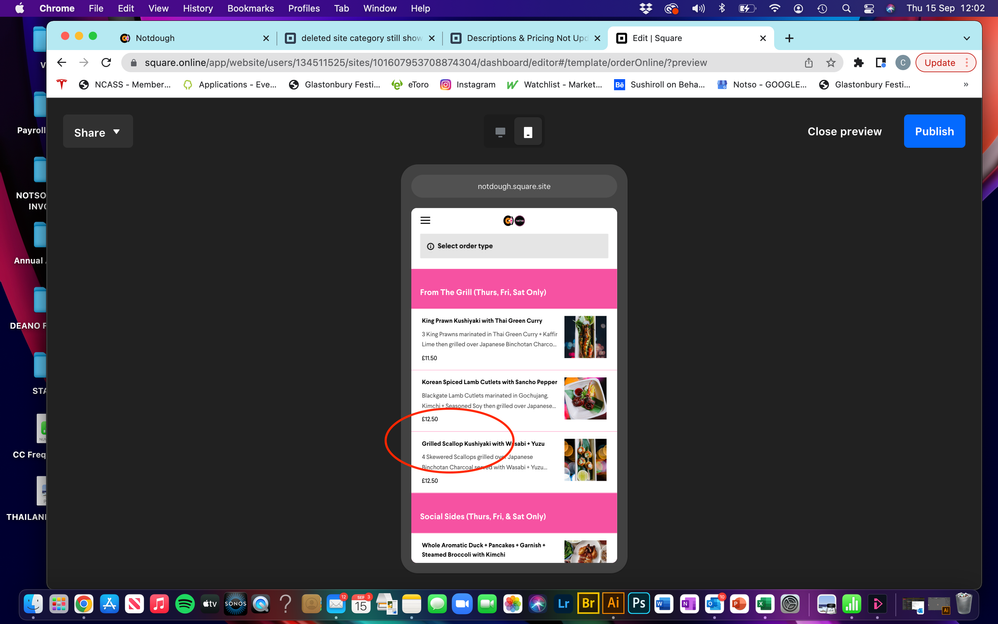Open Spotify from the dock

pyautogui.click(x=185, y=604)
